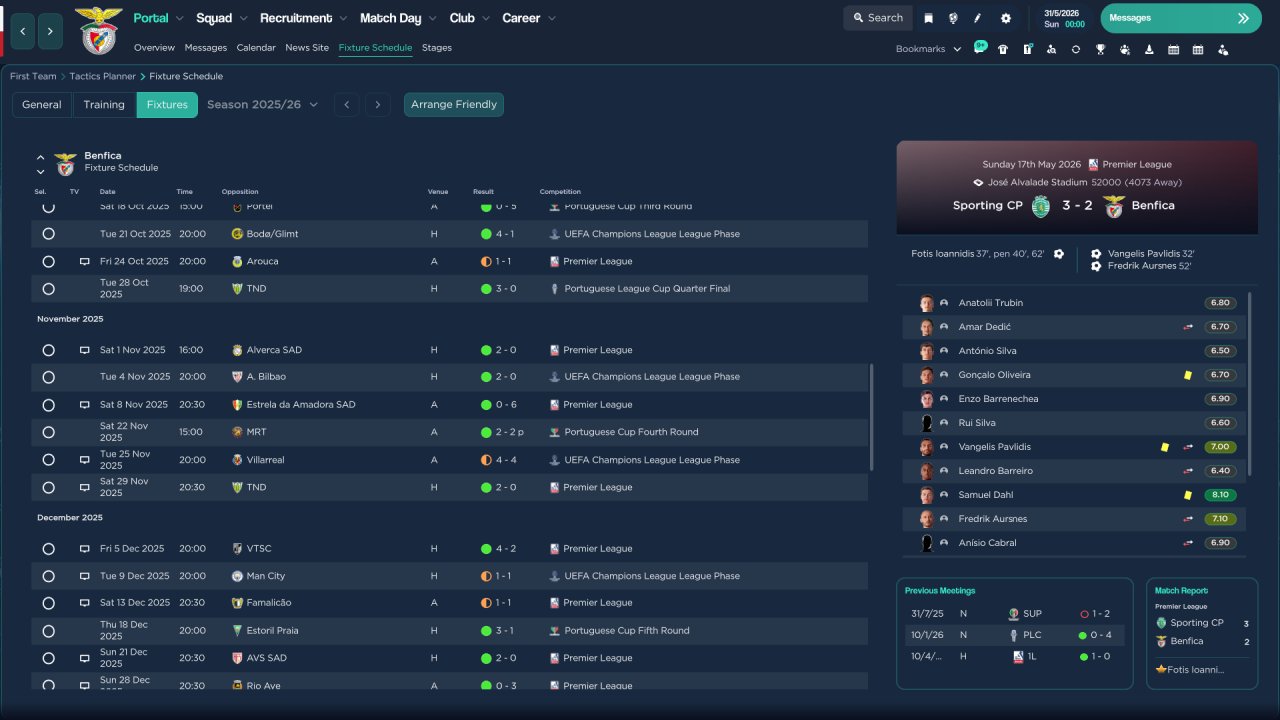The height and width of the screenshot is (720, 1280).
Task: Click the Benfica club crest in the header
Action: (x=98, y=30)
